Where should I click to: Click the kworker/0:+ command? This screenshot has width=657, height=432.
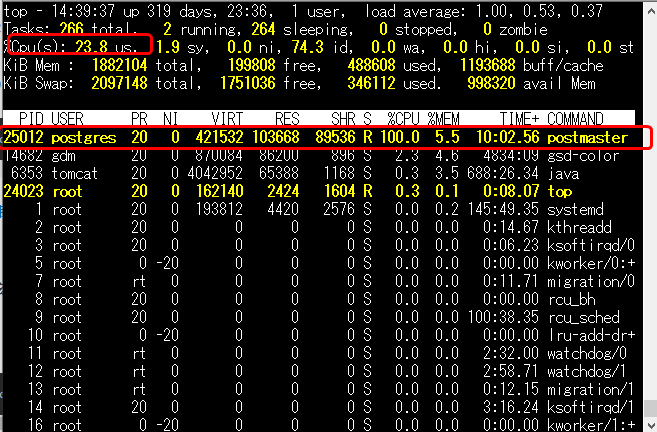pyautogui.click(x=591, y=264)
